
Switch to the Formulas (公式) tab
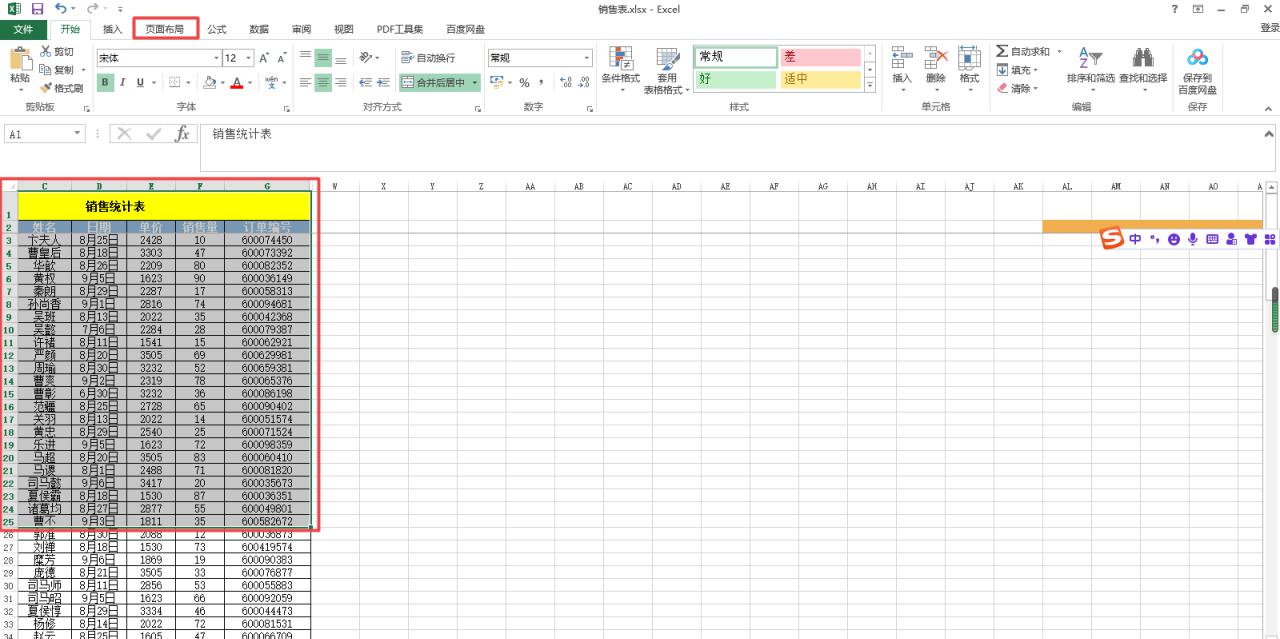point(217,29)
